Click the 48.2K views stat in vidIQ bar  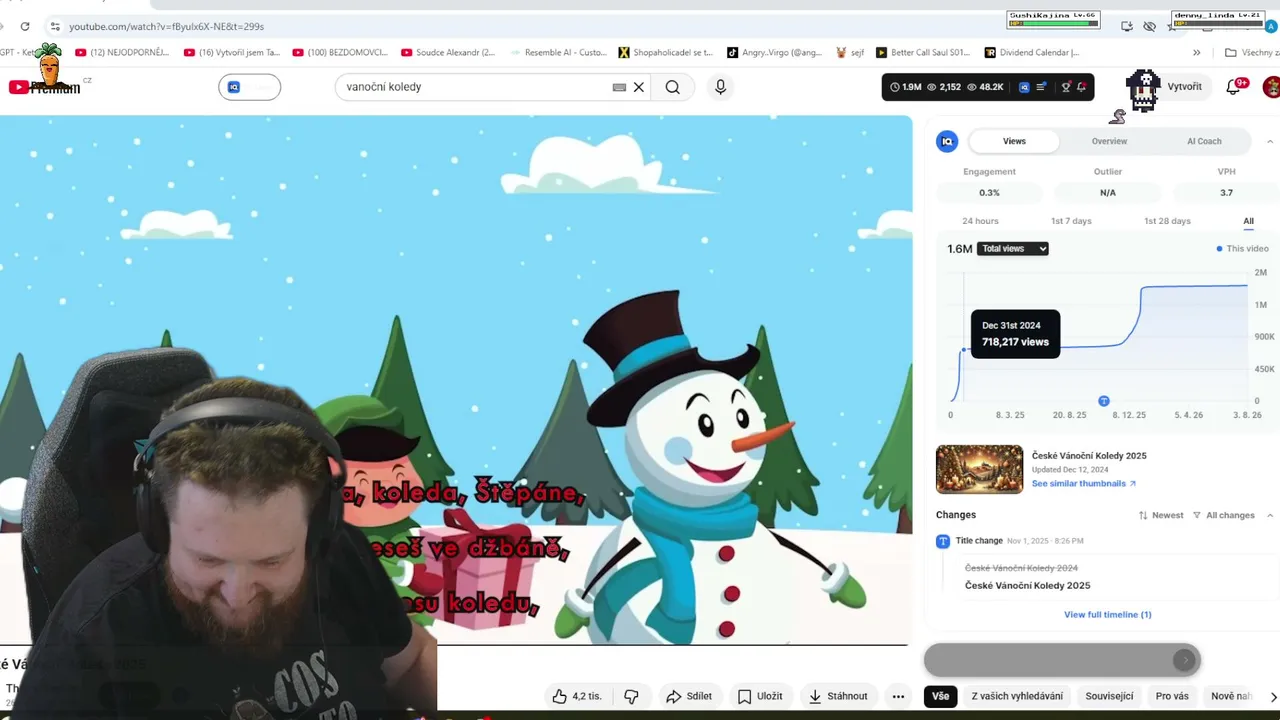click(984, 87)
